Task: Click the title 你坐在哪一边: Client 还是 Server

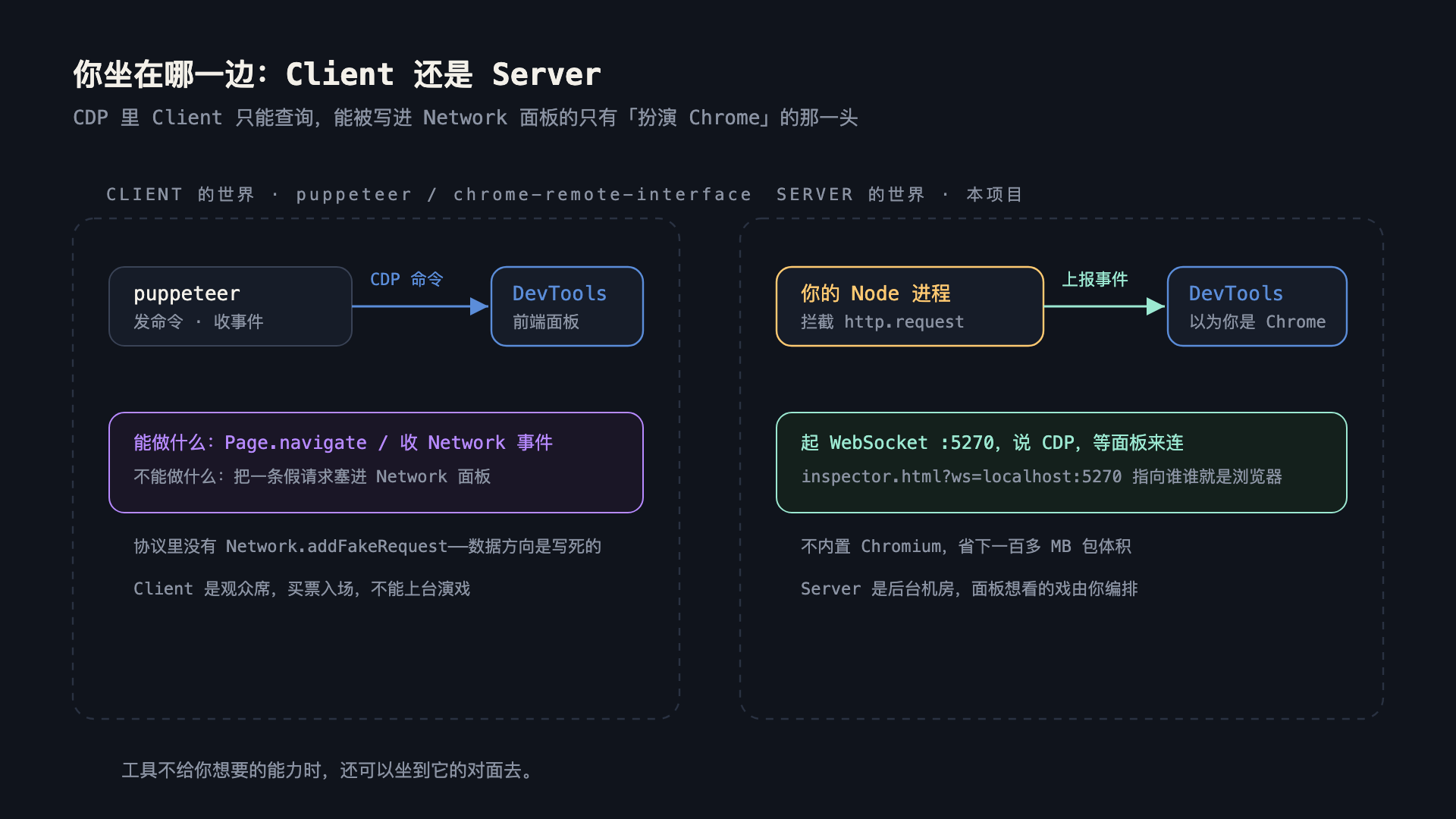Action: pos(337,74)
